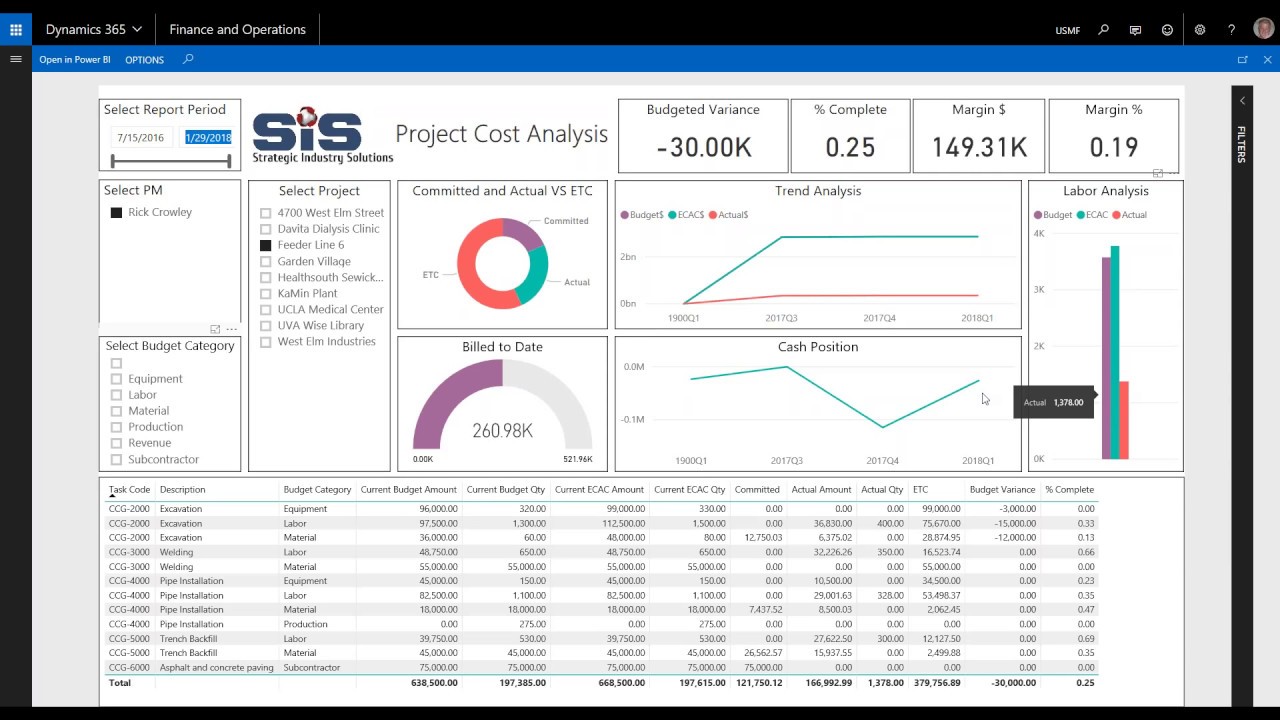The width and height of the screenshot is (1280, 720).
Task: Click focus mode icon below Select PM
Action: pyautogui.click(x=215, y=329)
